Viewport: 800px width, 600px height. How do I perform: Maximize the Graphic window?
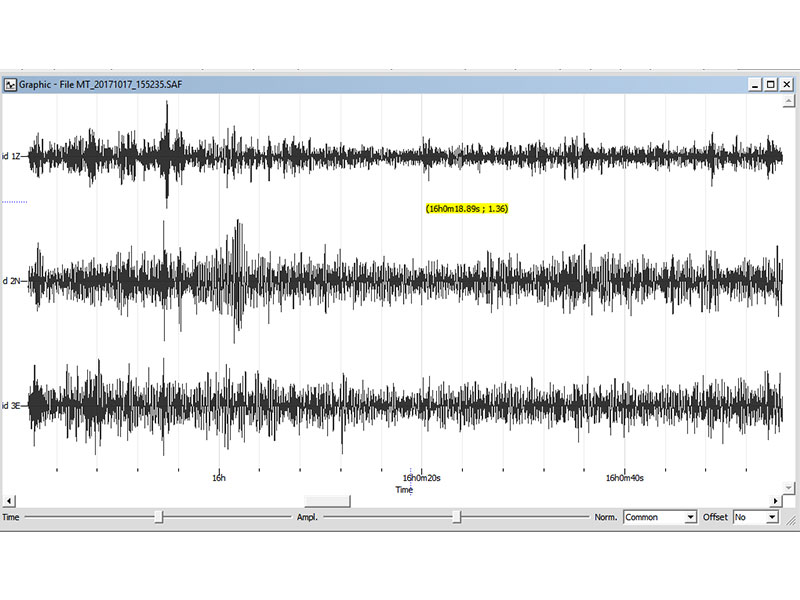(771, 85)
